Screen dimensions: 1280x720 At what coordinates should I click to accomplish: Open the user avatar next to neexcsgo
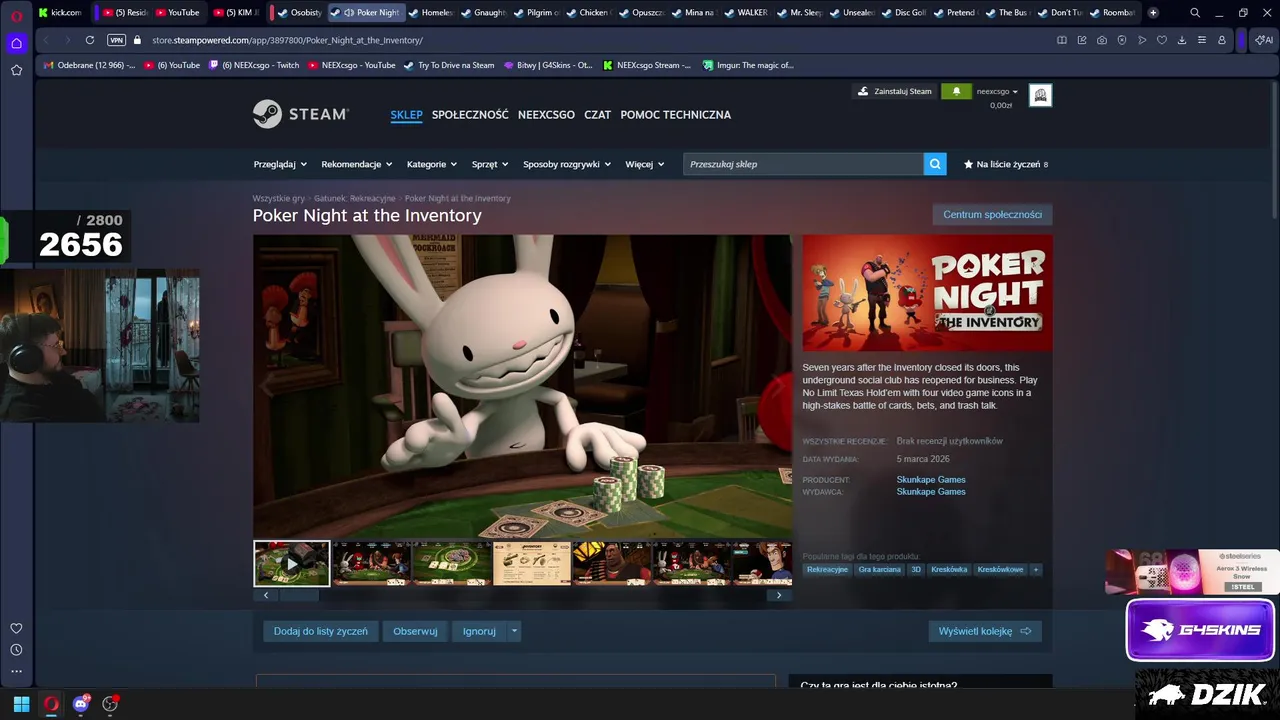pyautogui.click(x=1040, y=95)
